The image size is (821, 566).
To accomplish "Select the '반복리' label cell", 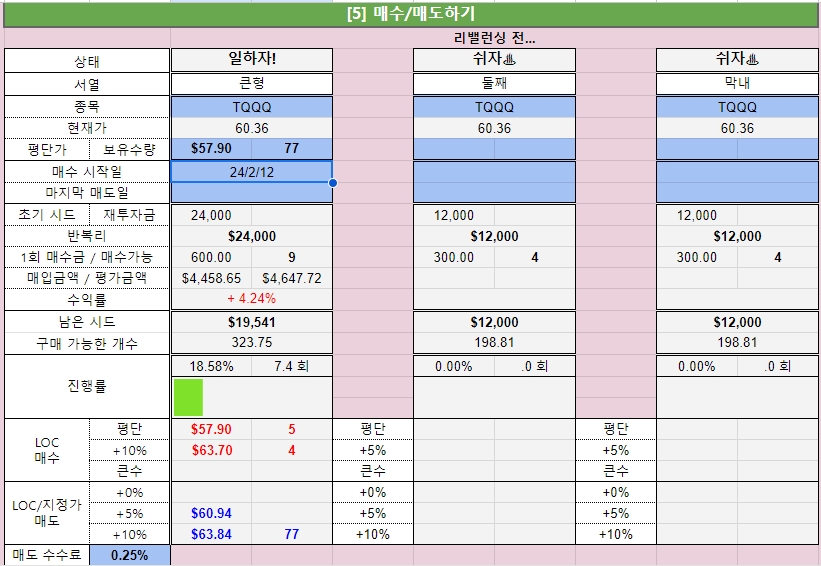I will (87, 236).
